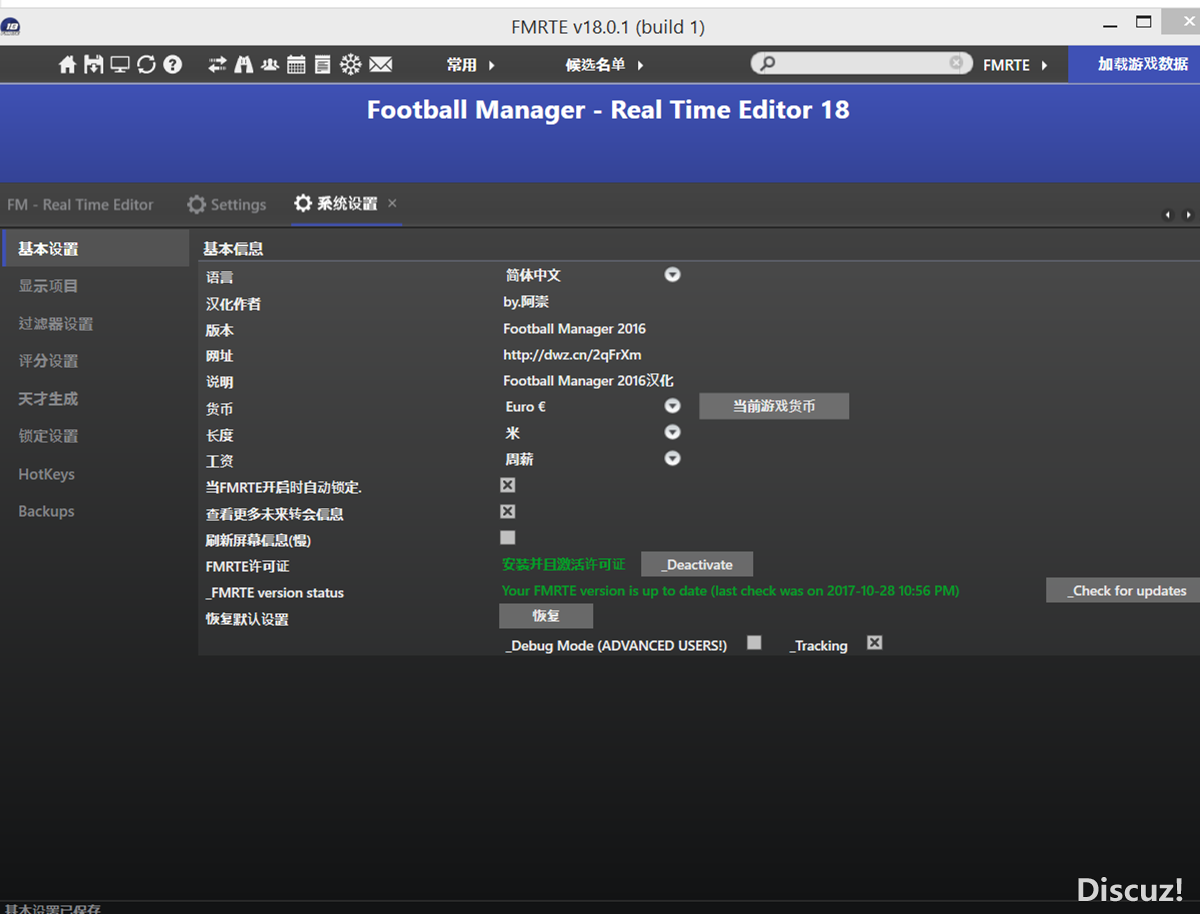Click the 基本信息 section header
Screen dimensions: 1200x914
[233, 249]
